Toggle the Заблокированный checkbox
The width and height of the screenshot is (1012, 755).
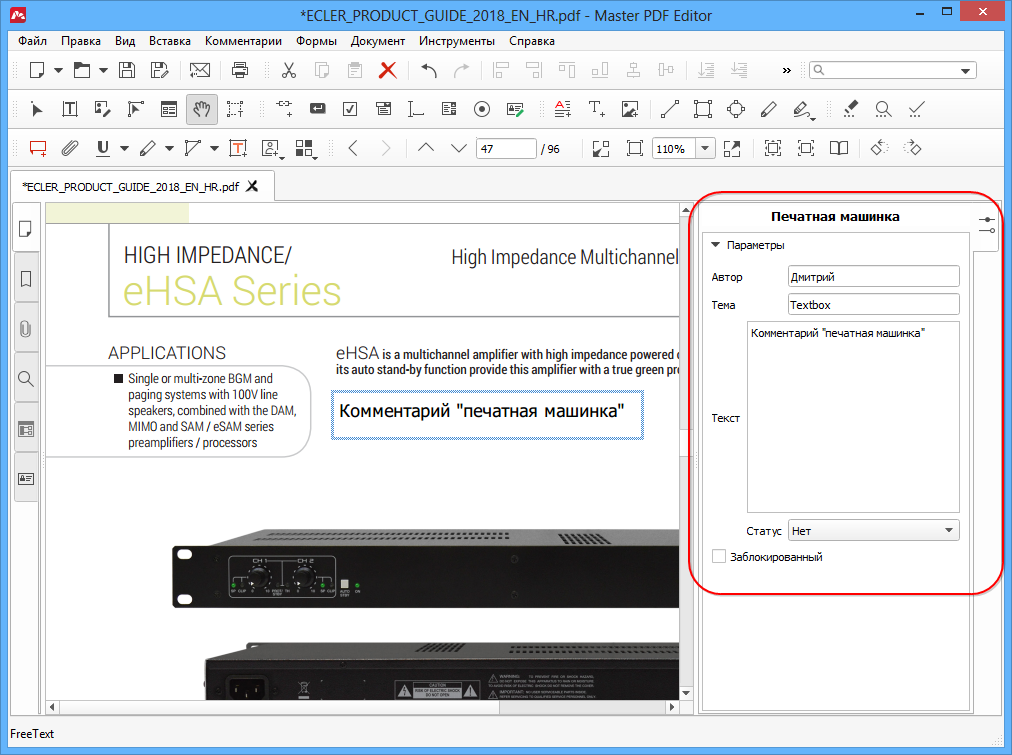[718, 557]
